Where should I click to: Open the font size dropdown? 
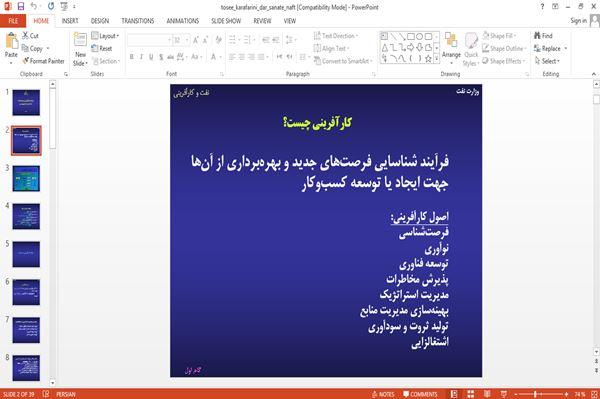tap(187, 40)
